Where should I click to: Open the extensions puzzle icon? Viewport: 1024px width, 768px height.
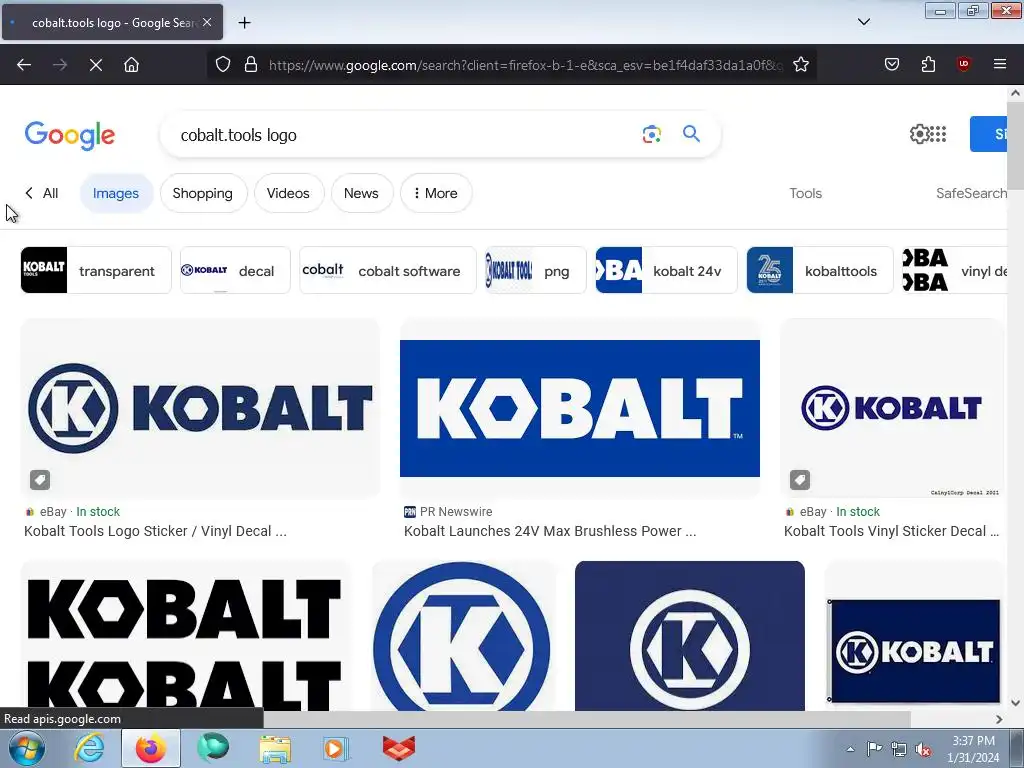[x=928, y=64]
